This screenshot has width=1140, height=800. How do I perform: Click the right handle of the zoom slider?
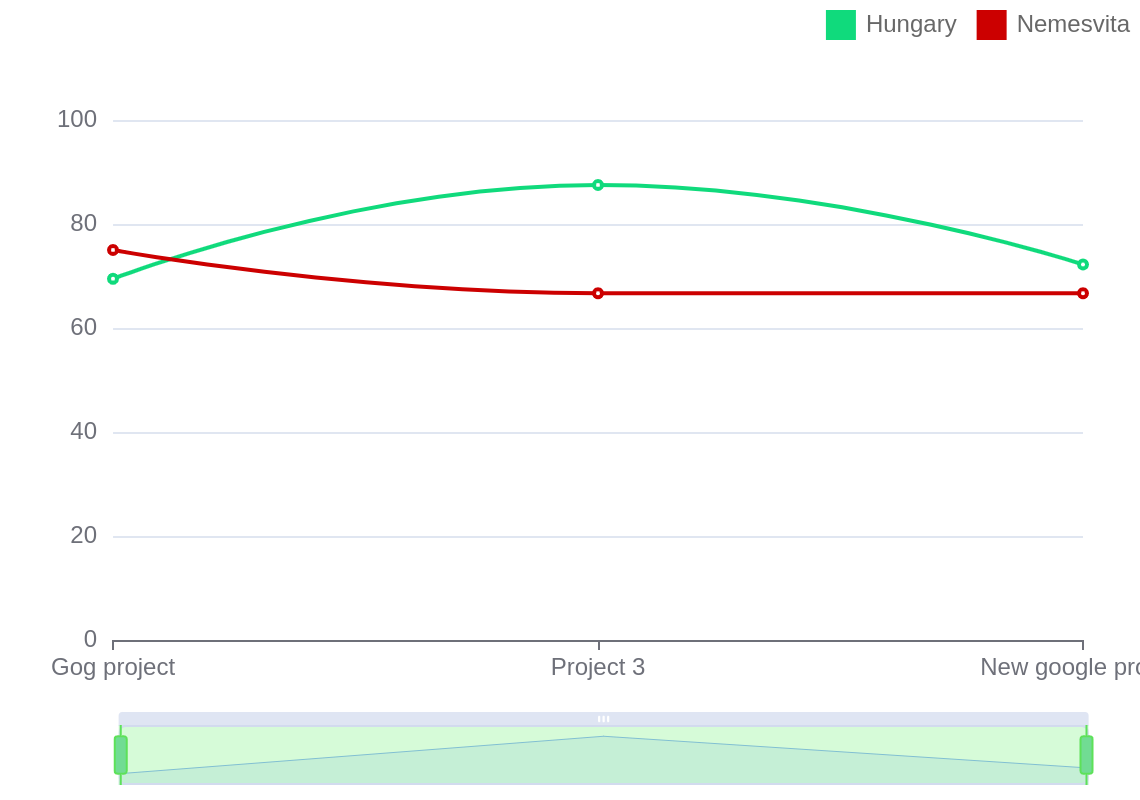pos(1086,755)
